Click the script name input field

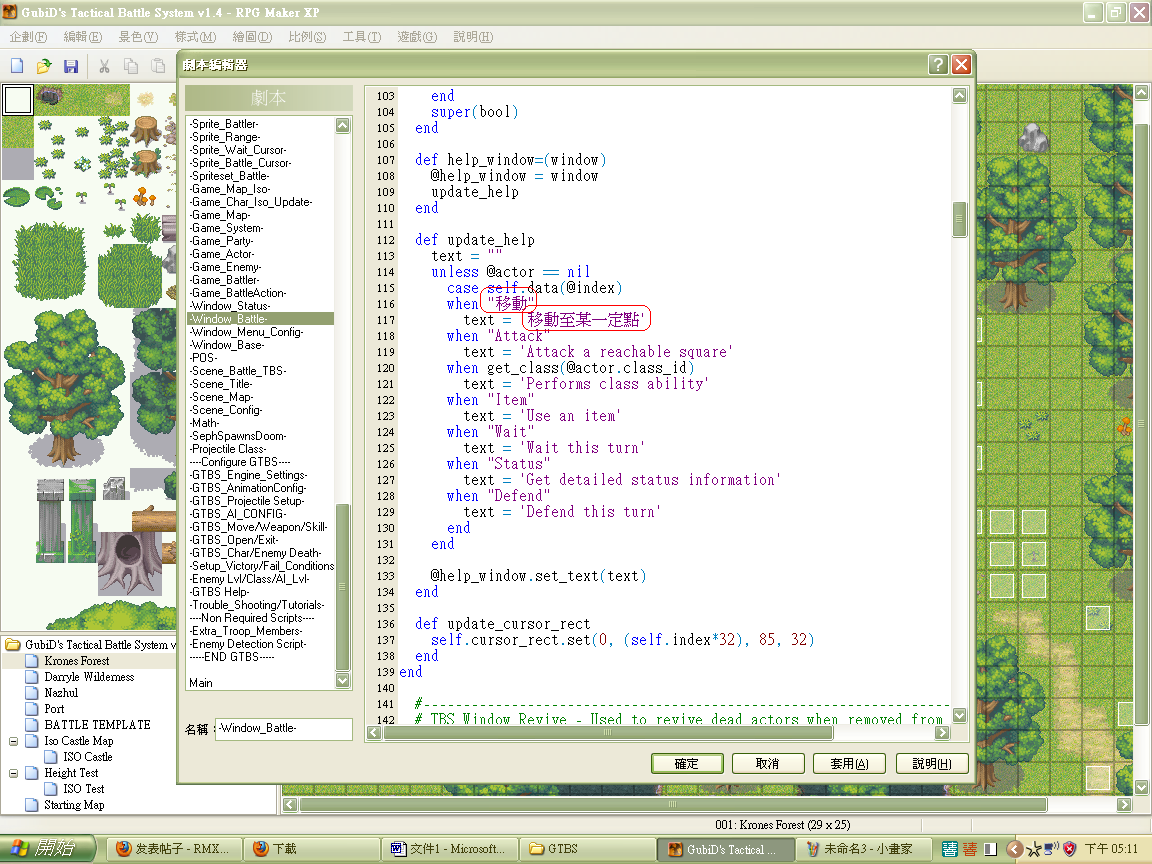click(x=284, y=729)
